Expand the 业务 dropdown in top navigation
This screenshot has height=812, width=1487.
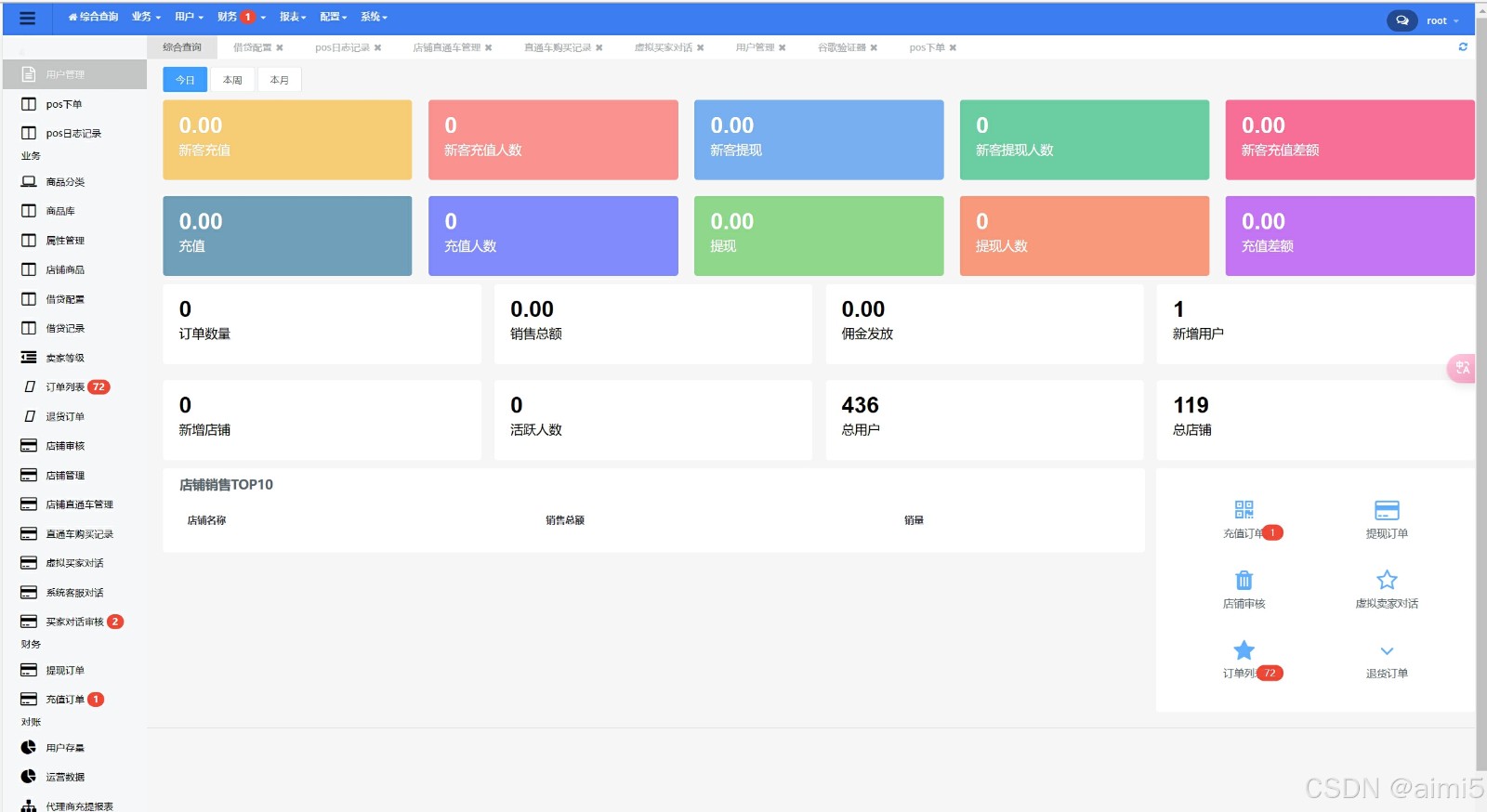(146, 17)
